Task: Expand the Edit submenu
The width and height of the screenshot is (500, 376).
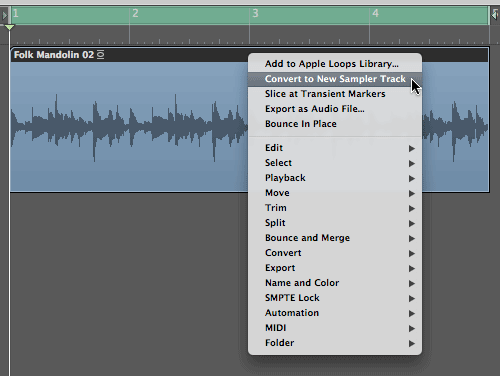Action: tap(335, 148)
